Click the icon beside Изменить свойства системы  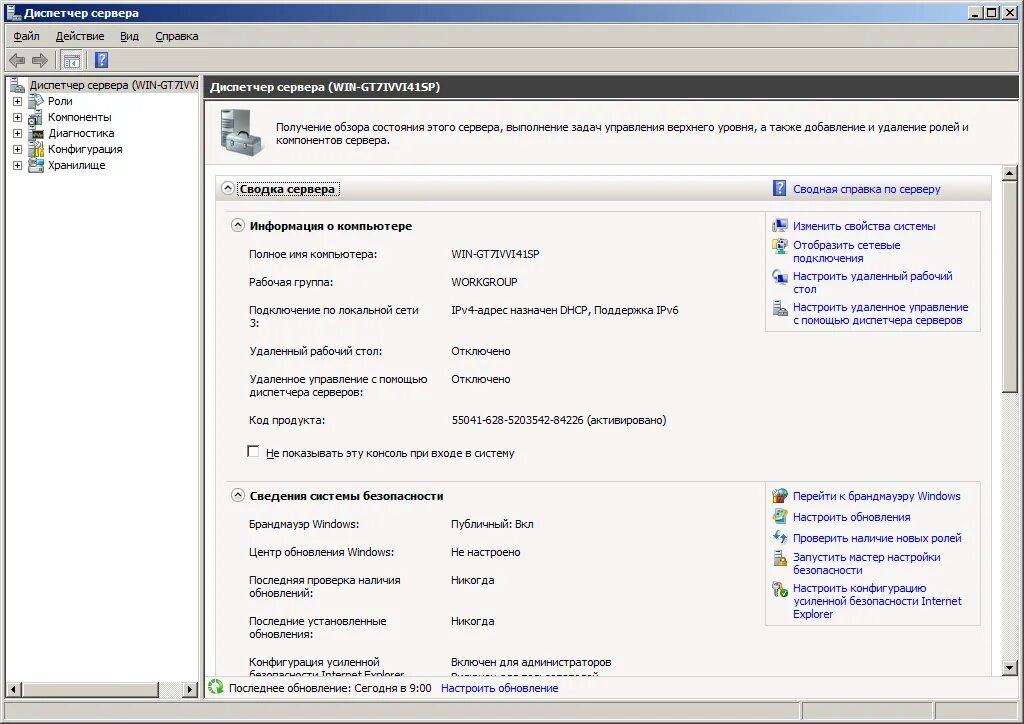point(780,226)
